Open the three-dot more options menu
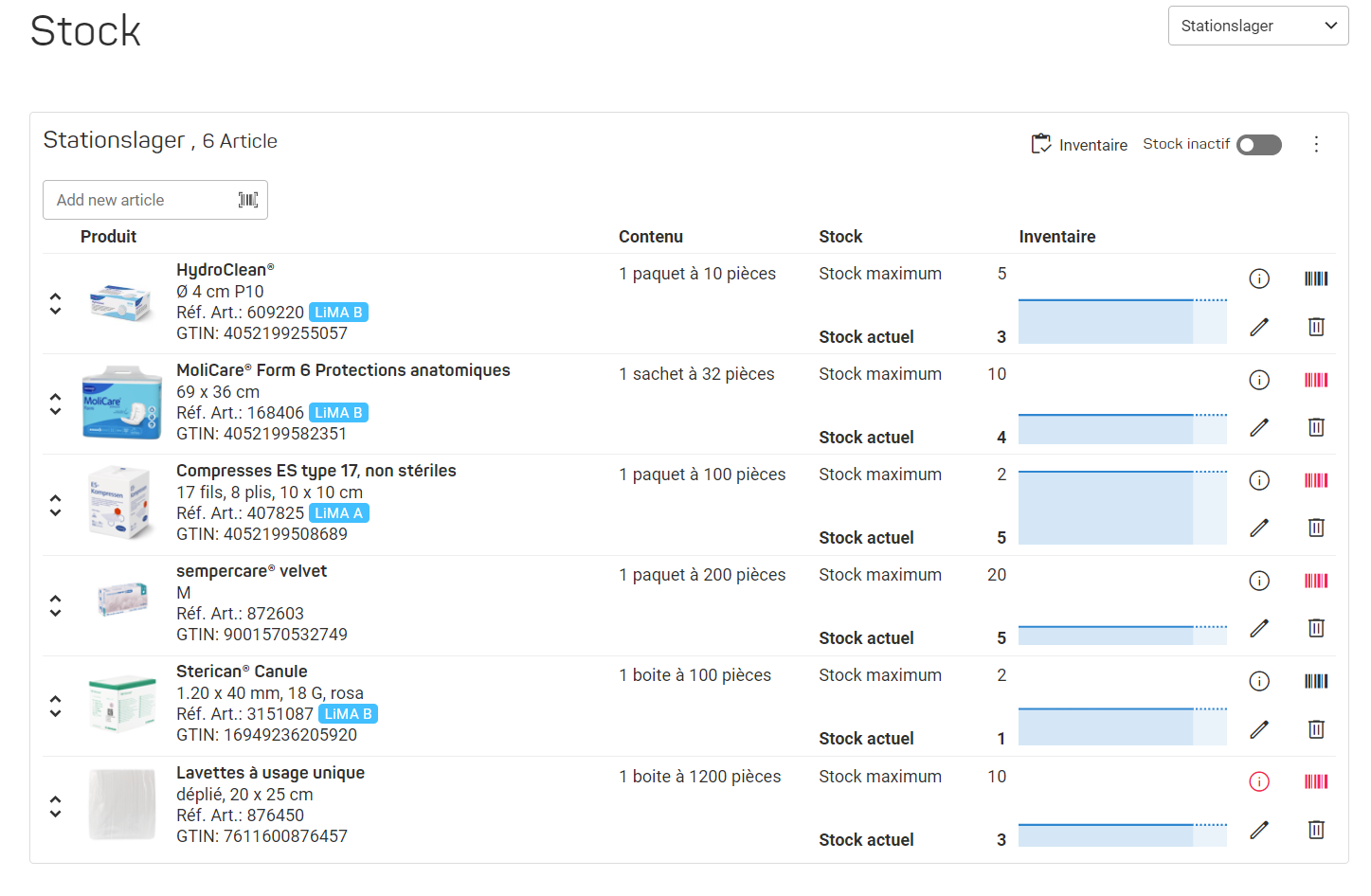This screenshot has width=1371, height=896. coord(1316,144)
